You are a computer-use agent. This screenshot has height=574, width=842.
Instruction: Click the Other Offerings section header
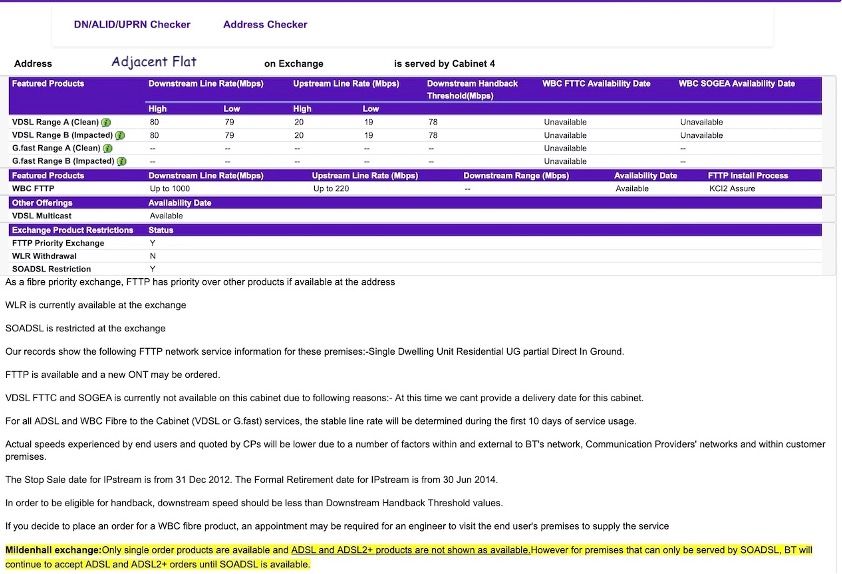pyautogui.click(x=43, y=203)
